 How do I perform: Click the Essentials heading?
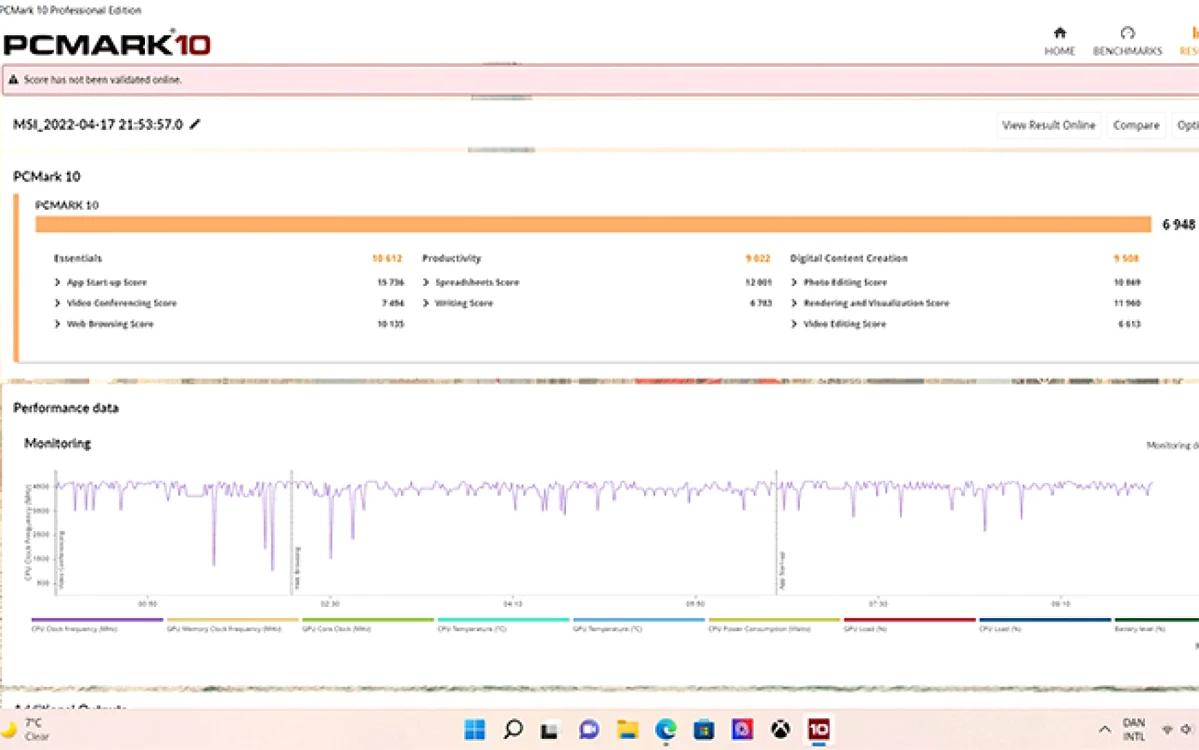77,258
